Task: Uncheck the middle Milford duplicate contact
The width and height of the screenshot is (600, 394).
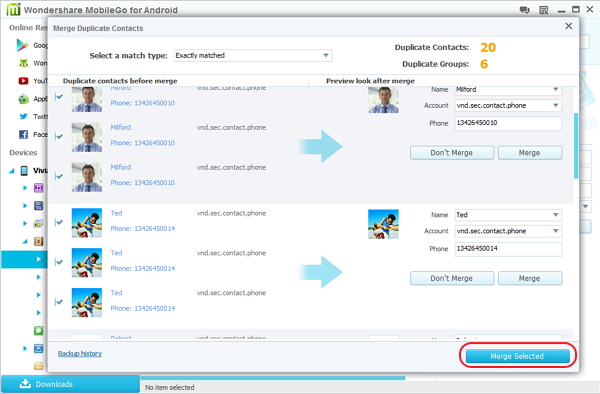Action: (59, 137)
